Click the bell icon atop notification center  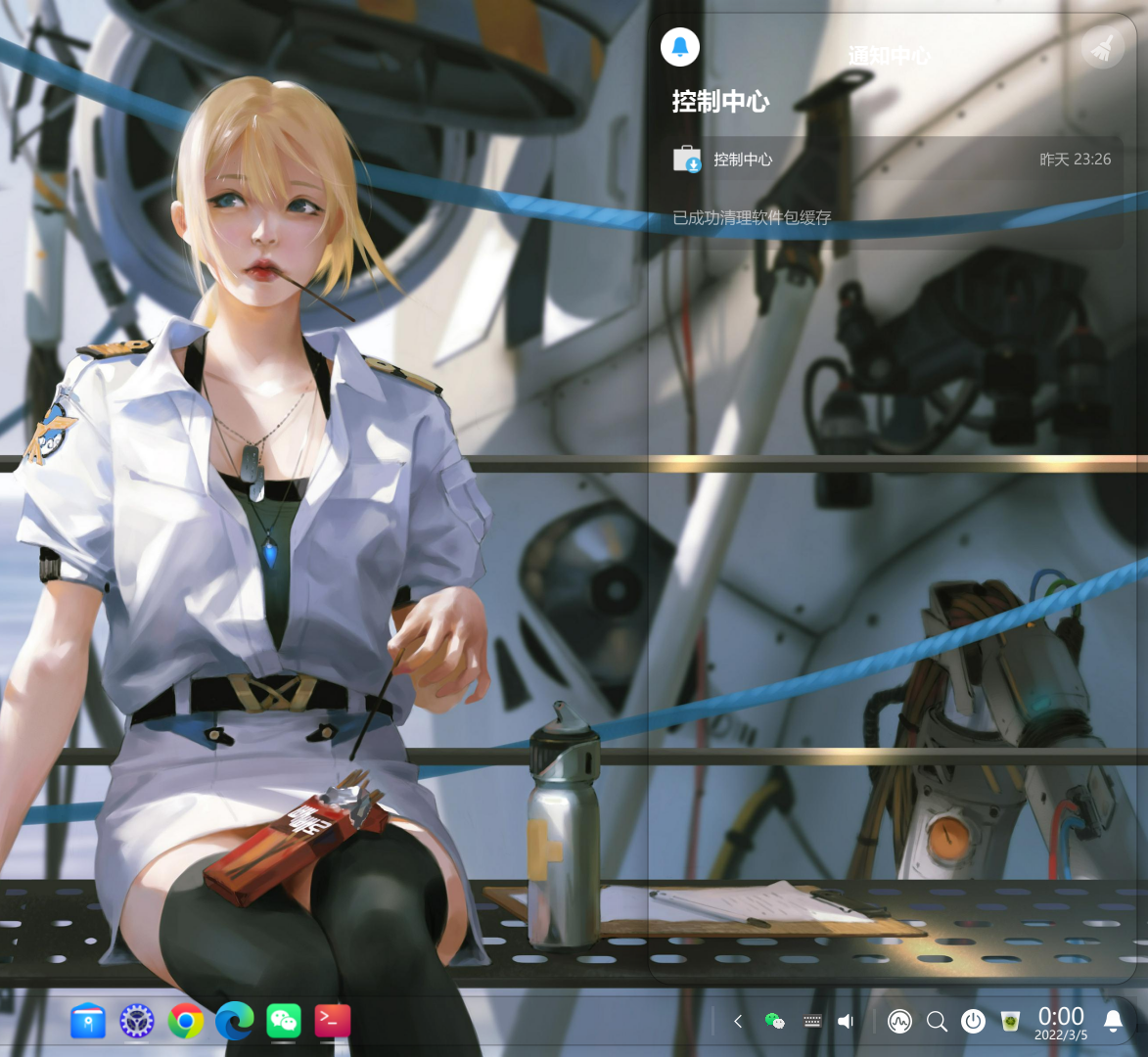[x=680, y=47]
